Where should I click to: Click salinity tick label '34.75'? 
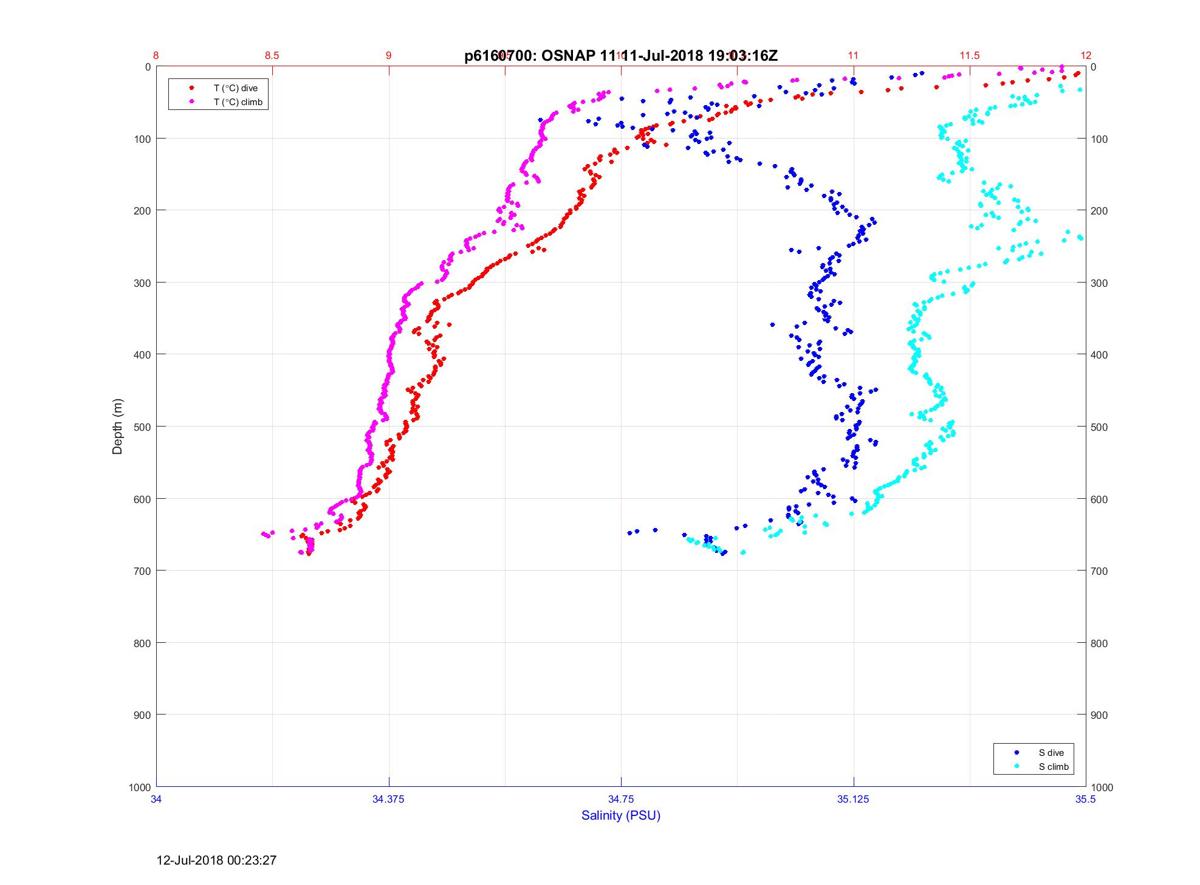[x=621, y=799]
